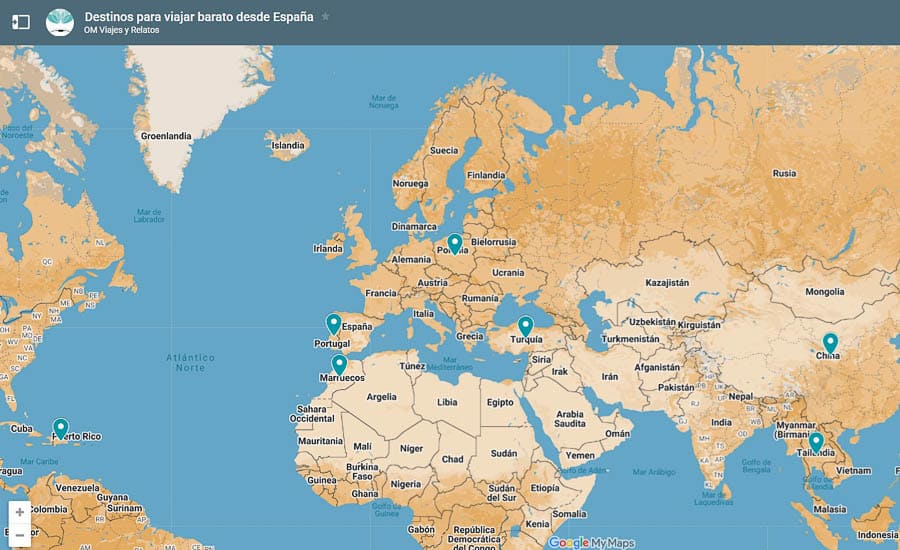The height and width of the screenshot is (550, 900).
Task: Click the Malasia country label
Action: (829, 509)
